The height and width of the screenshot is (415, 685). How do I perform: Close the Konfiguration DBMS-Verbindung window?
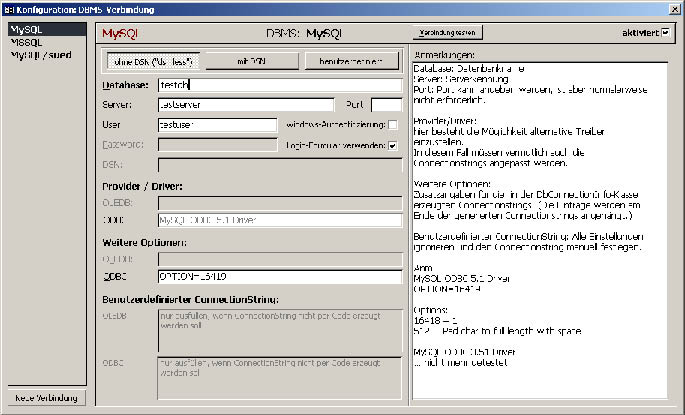pyautogui.click(x=675, y=9)
